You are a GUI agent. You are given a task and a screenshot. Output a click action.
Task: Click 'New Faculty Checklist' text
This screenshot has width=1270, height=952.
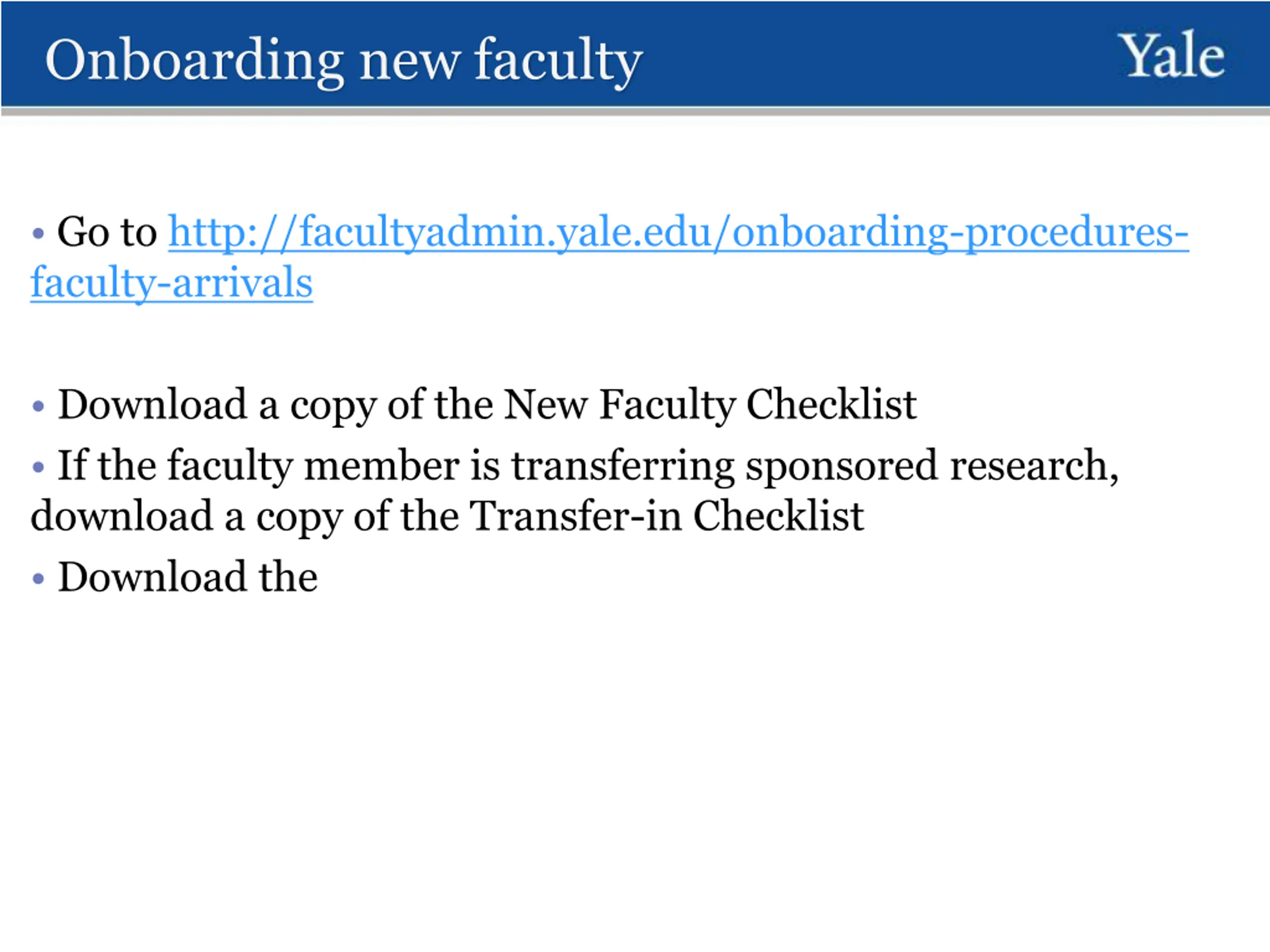pos(709,405)
